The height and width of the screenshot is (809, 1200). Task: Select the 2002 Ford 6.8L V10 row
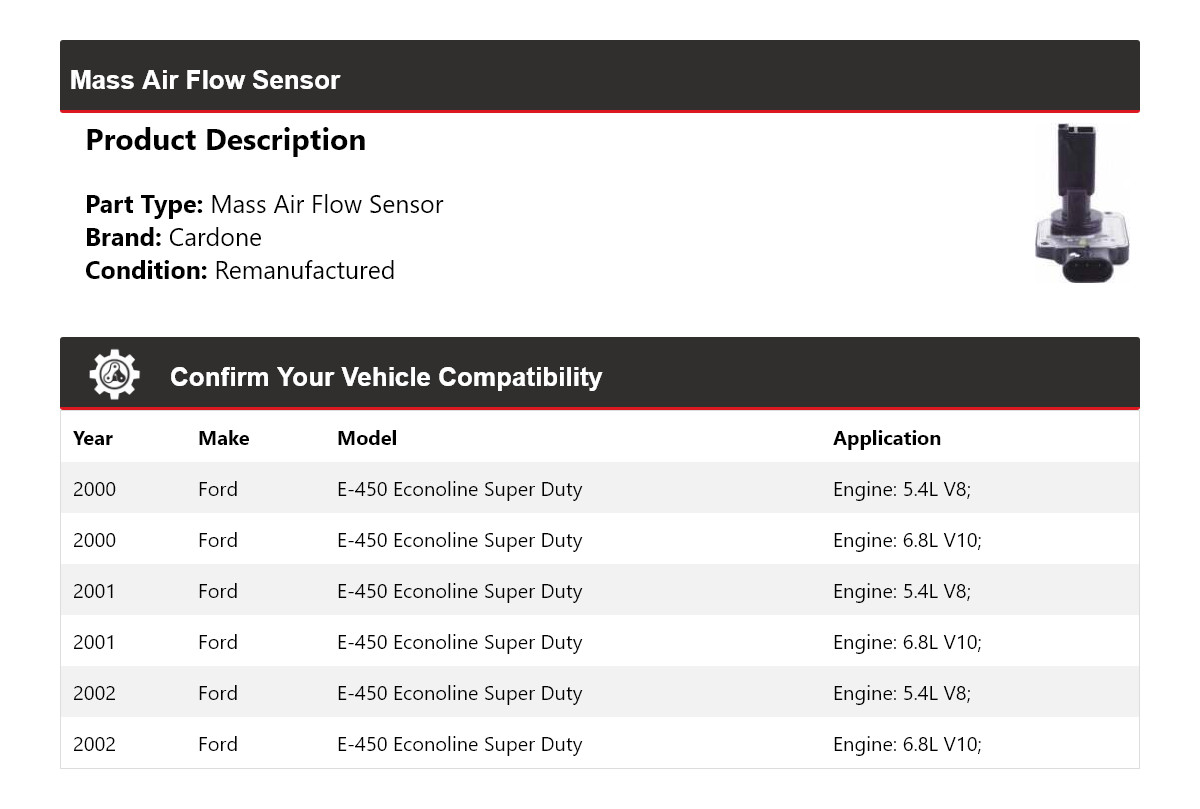coord(599,744)
